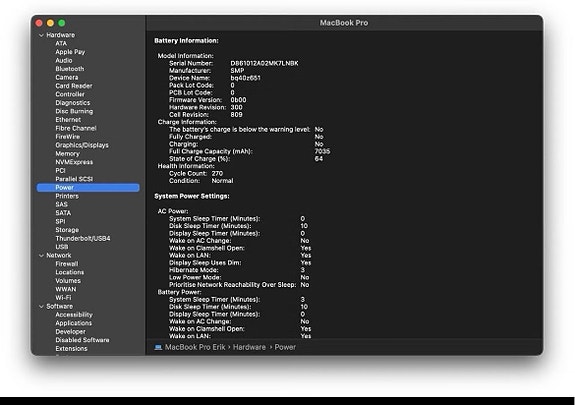
Task: Select Wi-Fi under Network
Action: (63, 298)
